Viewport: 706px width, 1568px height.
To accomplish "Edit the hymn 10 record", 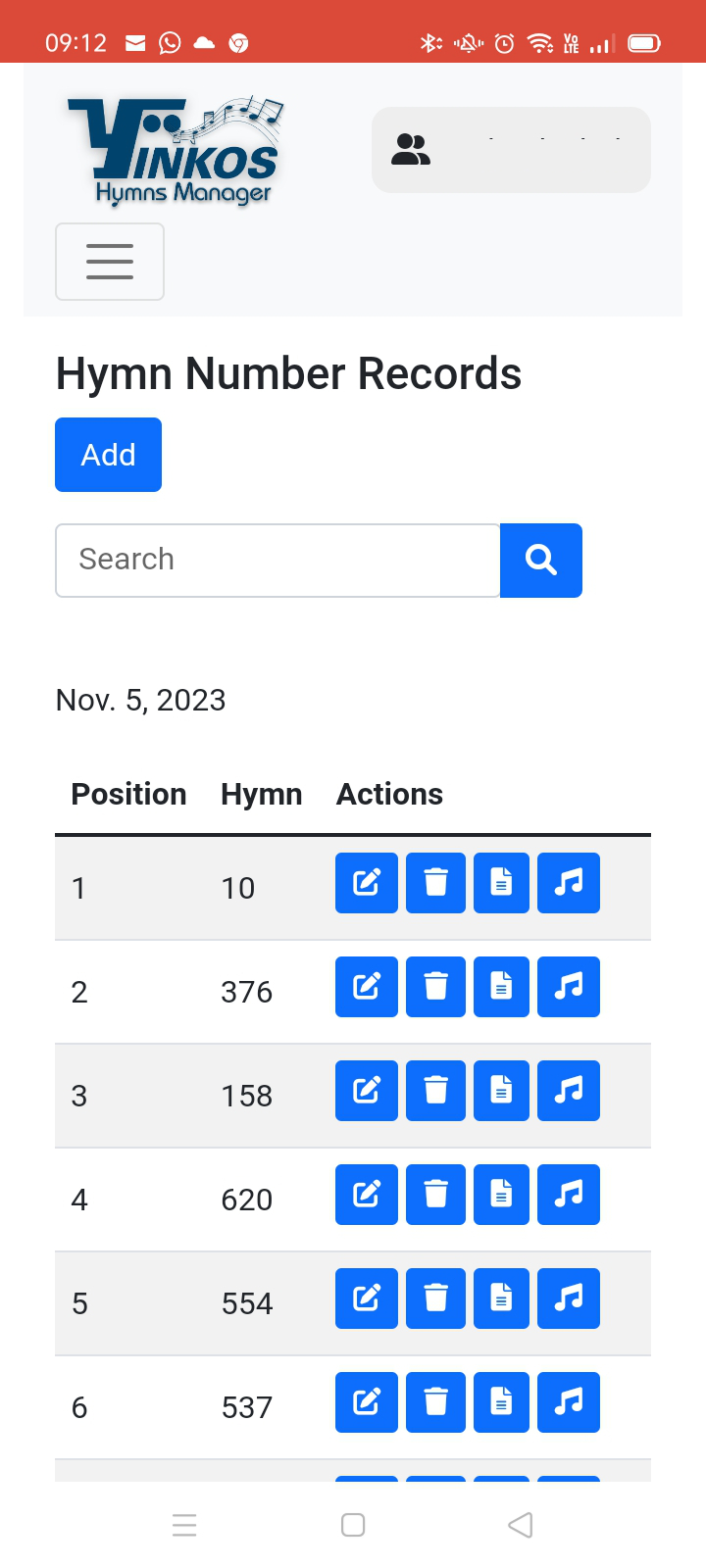I will (x=367, y=883).
